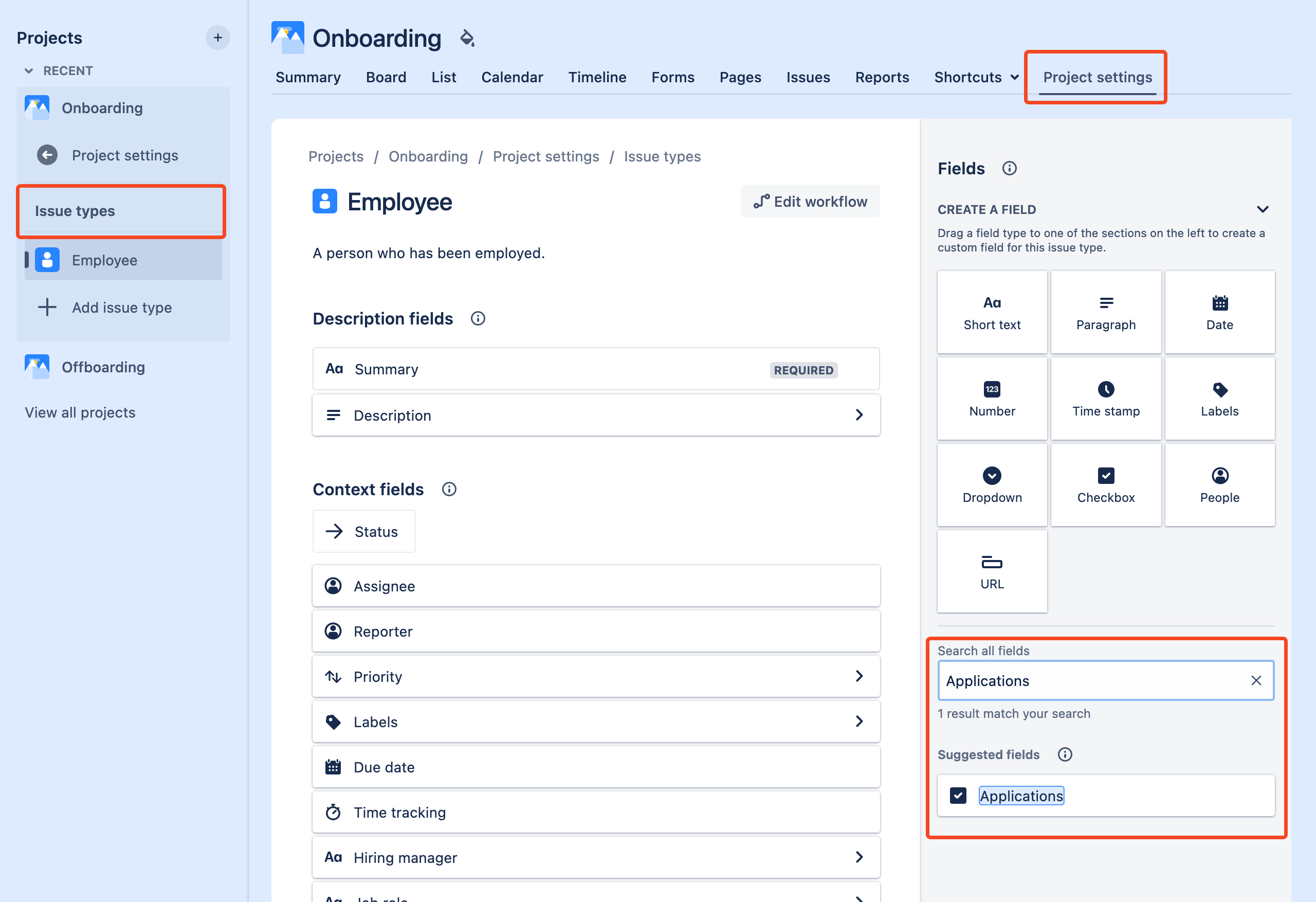Select the Project settings tab
Image resolution: width=1316 pixels, height=902 pixels.
coord(1098,77)
